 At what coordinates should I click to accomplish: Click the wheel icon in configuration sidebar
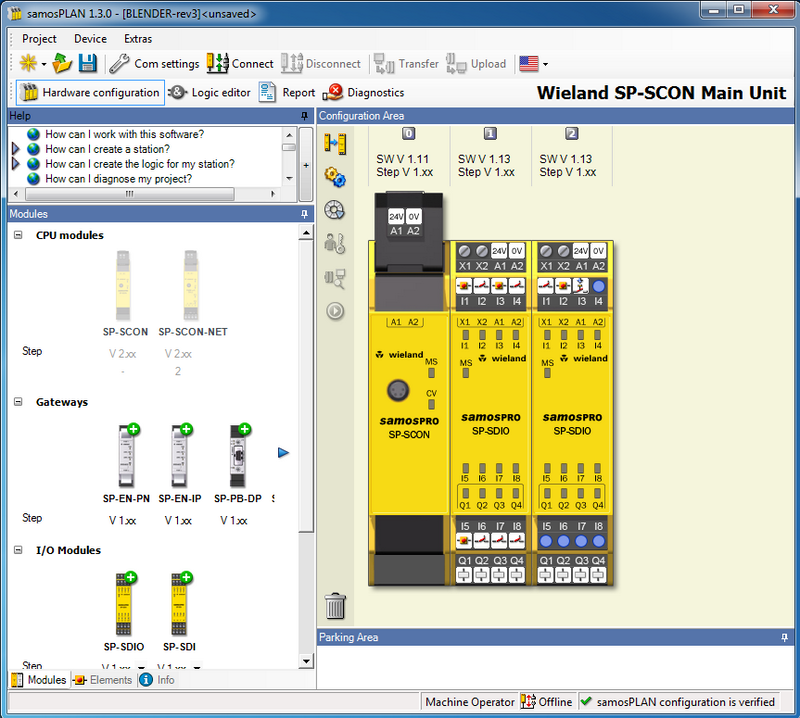335,210
